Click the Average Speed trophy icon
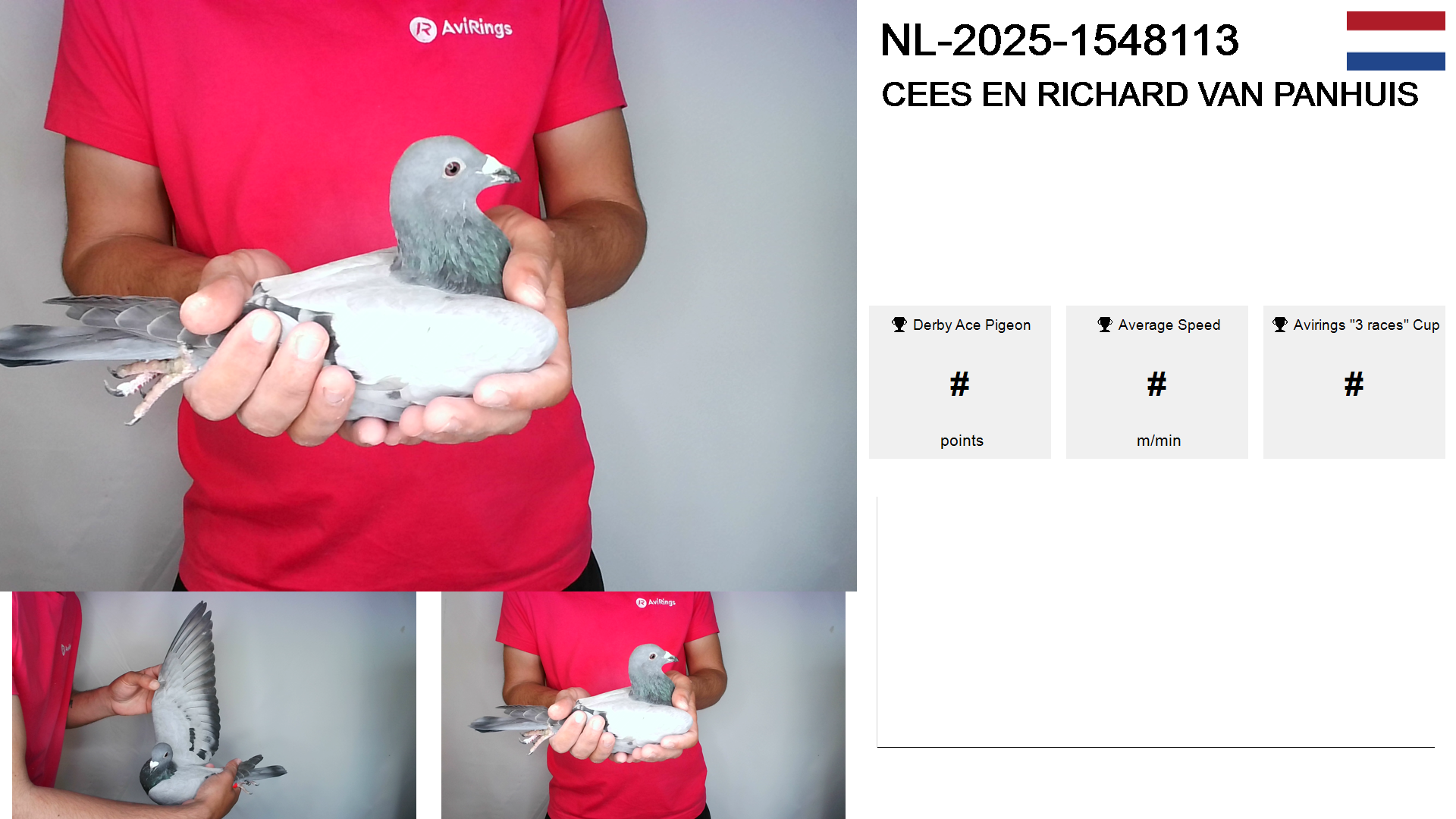This screenshot has height=819, width=1456. coord(1105,325)
